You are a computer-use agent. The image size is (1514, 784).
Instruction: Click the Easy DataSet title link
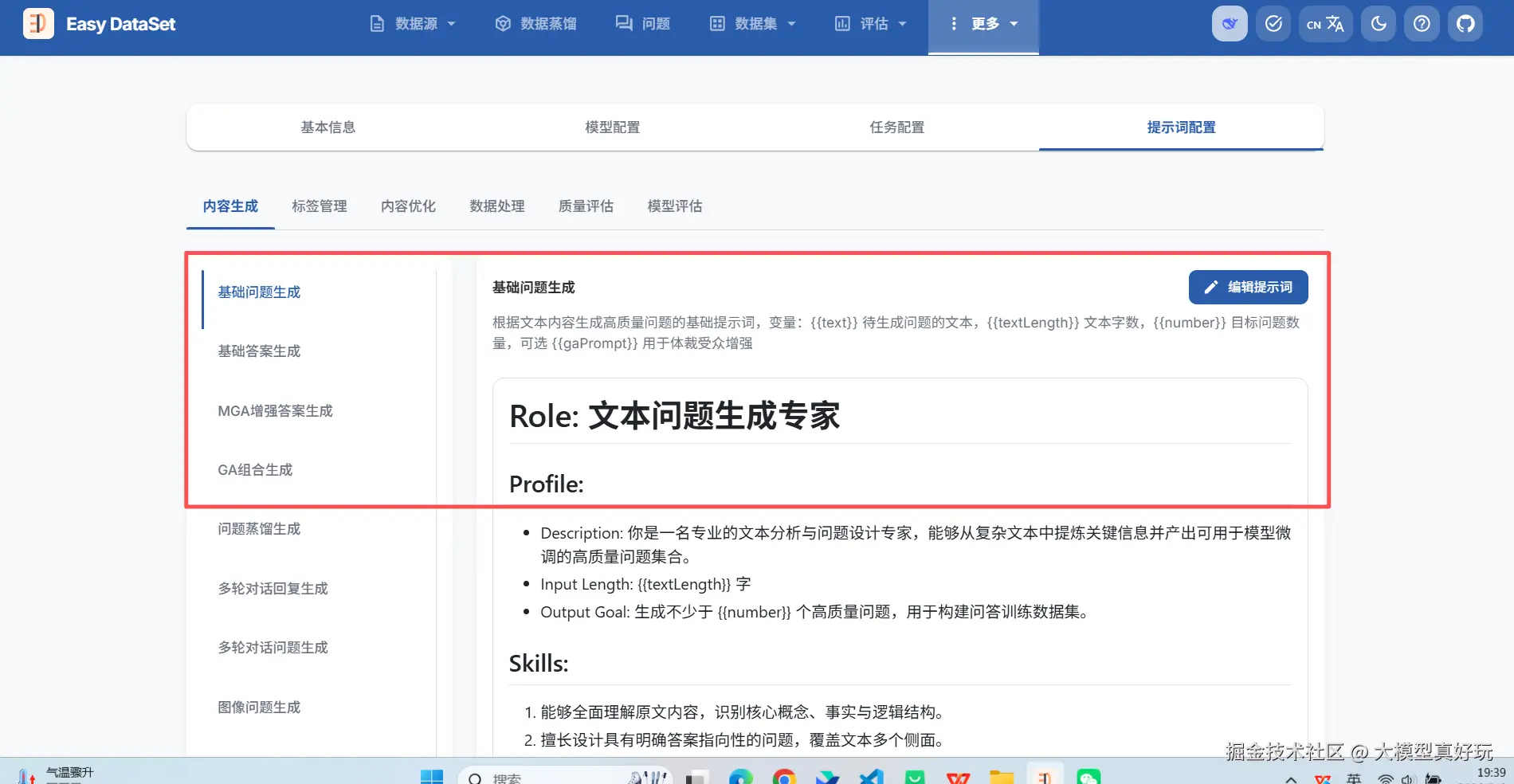tap(121, 24)
